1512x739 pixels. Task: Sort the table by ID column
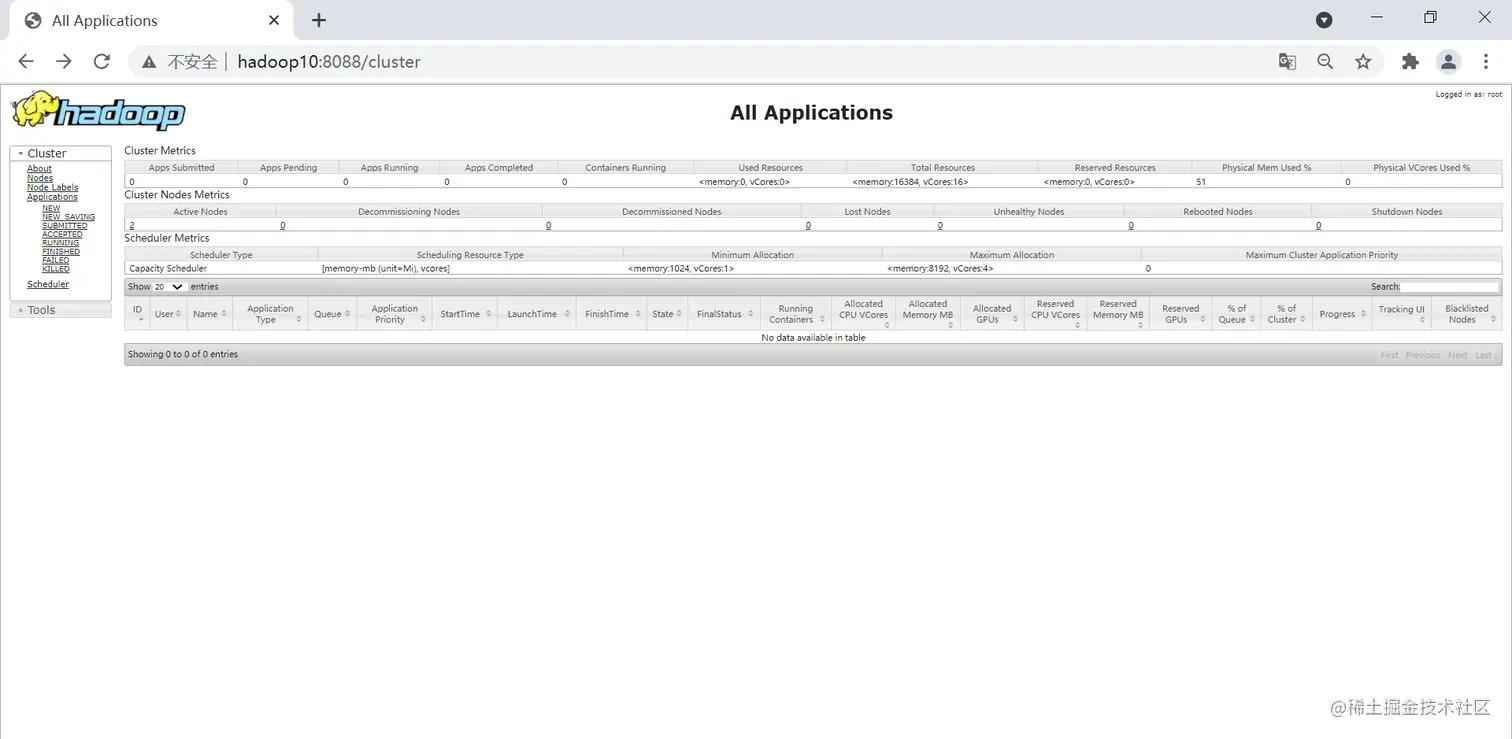point(138,314)
